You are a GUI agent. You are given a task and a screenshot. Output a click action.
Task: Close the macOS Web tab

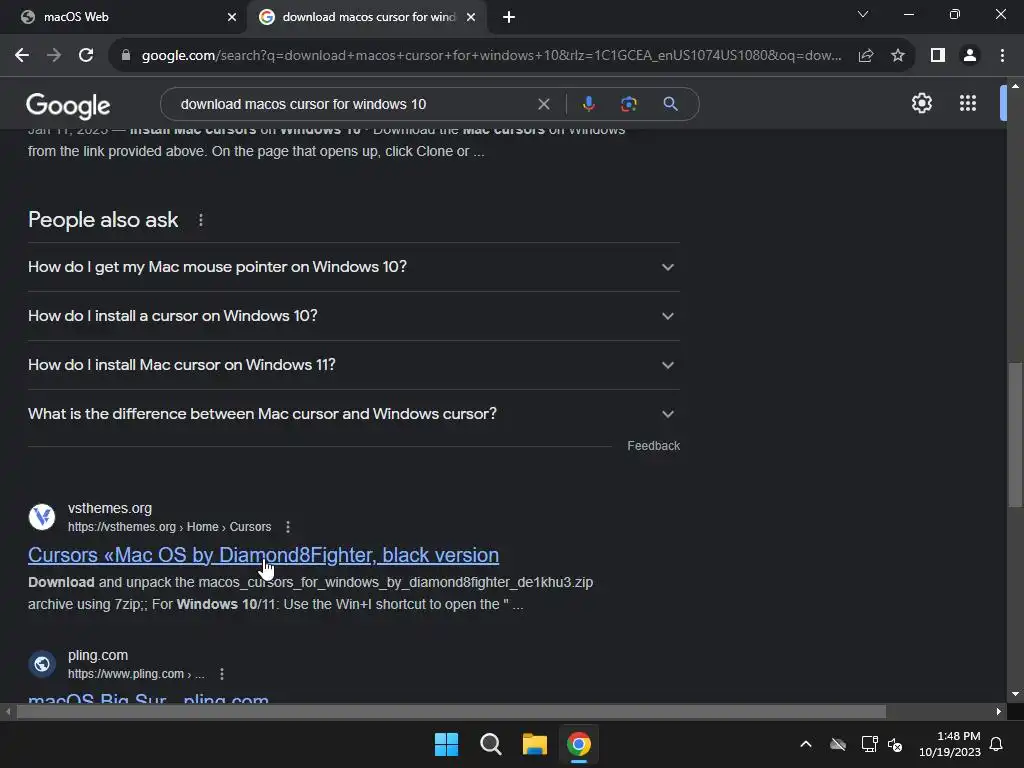(x=232, y=17)
